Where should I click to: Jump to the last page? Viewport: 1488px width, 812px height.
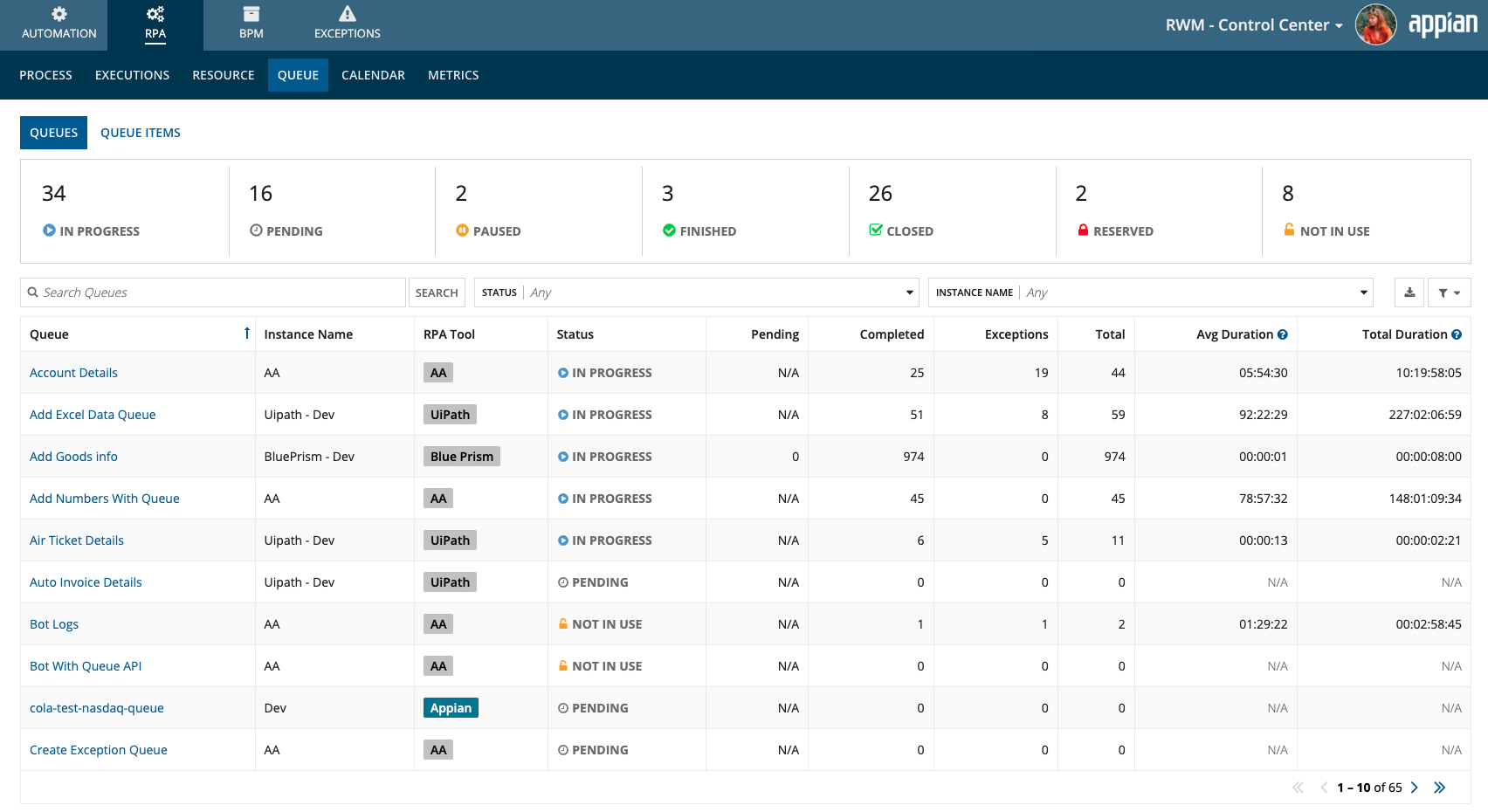[1439, 788]
